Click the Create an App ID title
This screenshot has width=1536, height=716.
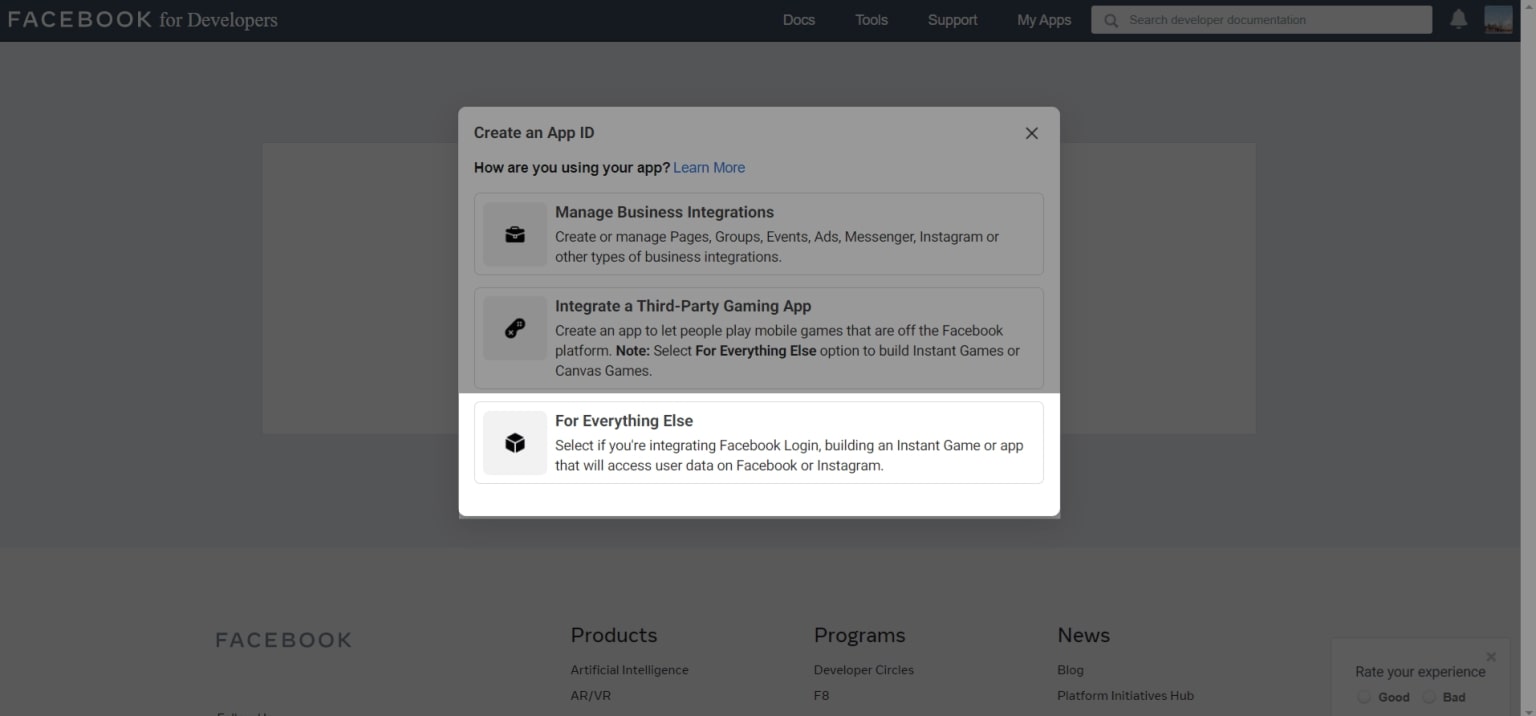click(x=534, y=133)
